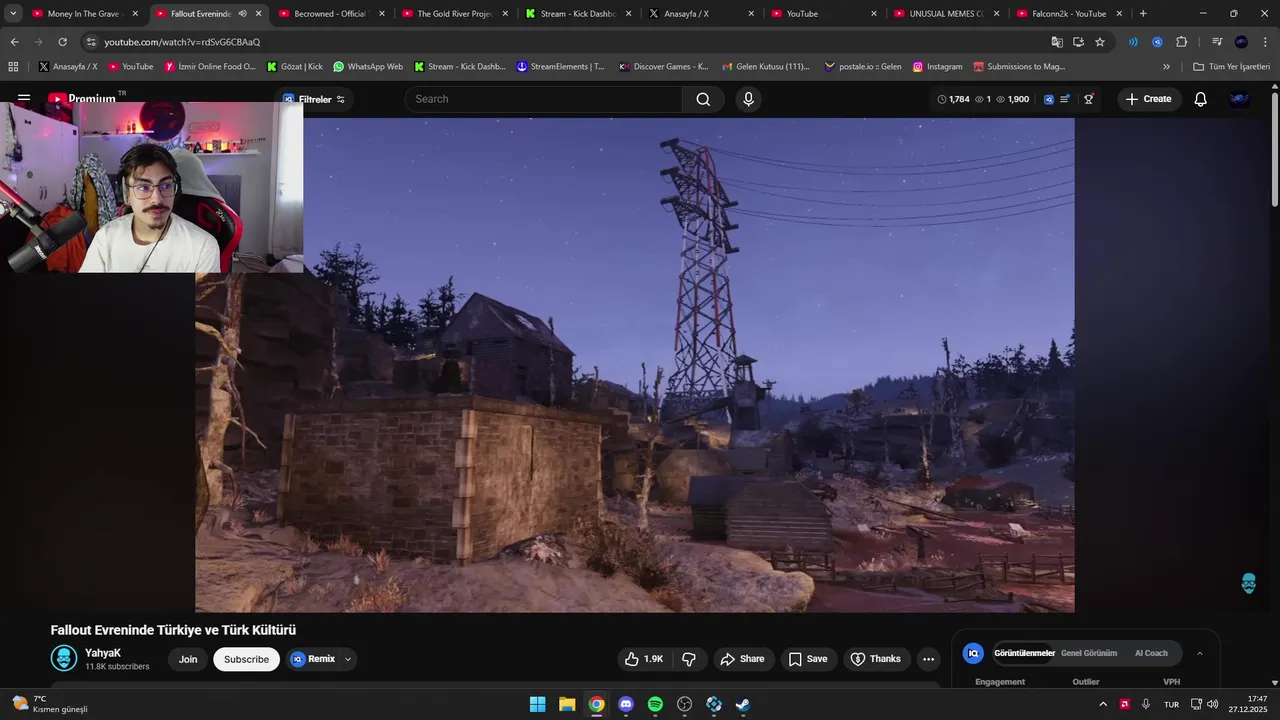Switch to The Gold River Project tab

(454, 14)
